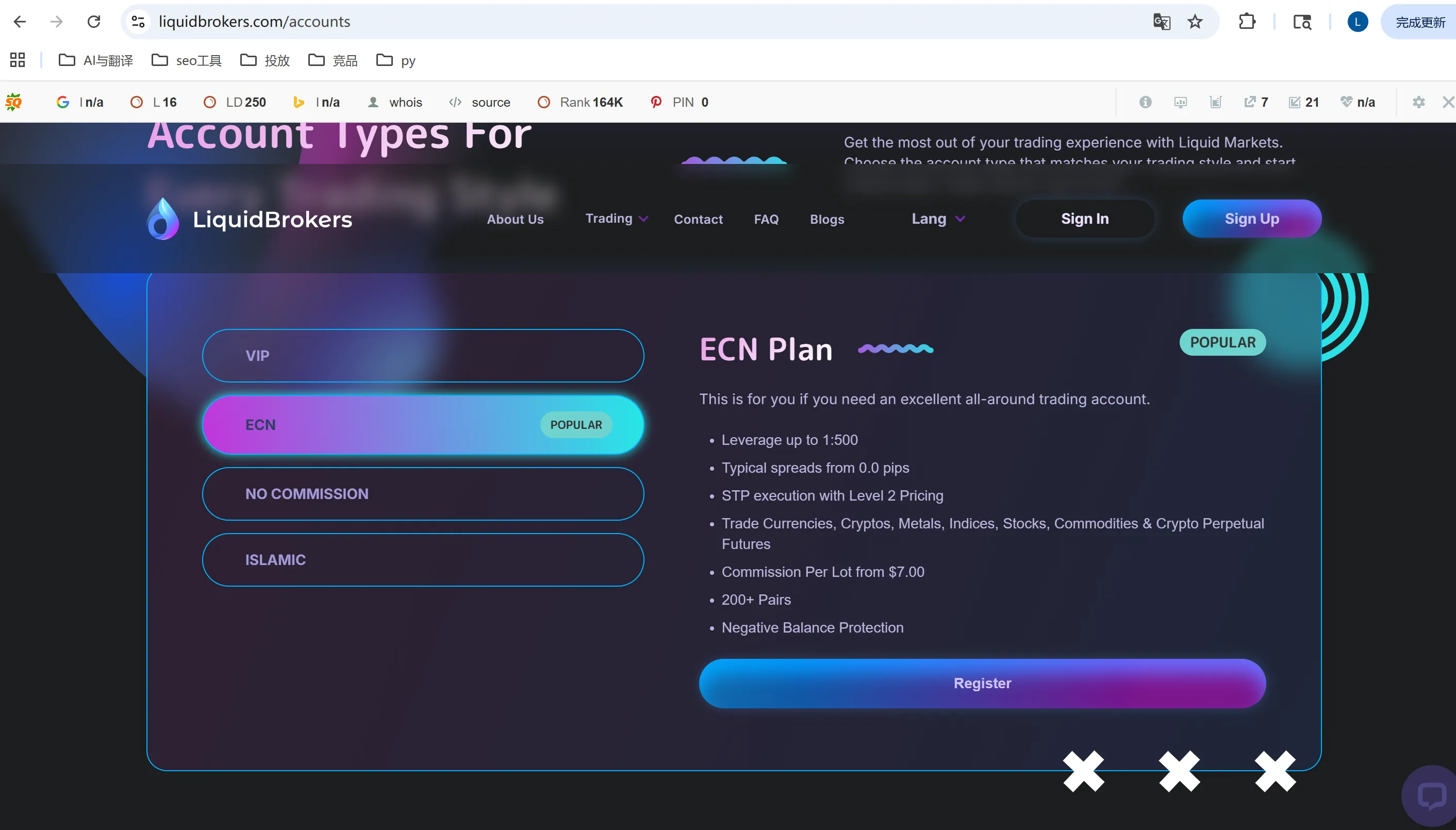The image size is (1456, 830).
Task: Check Bing index parameter in SEOquake bar
Action: tap(317, 102)
